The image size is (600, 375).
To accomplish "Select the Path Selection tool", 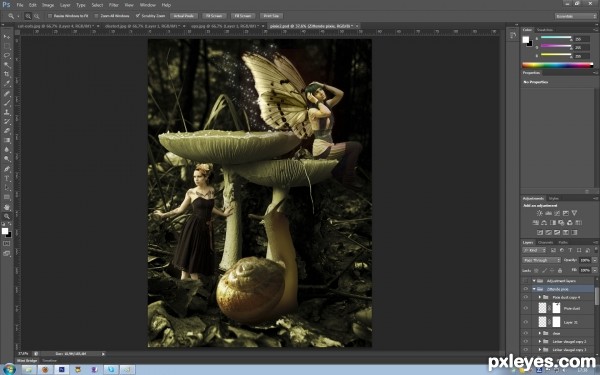I will click(7, 188).
